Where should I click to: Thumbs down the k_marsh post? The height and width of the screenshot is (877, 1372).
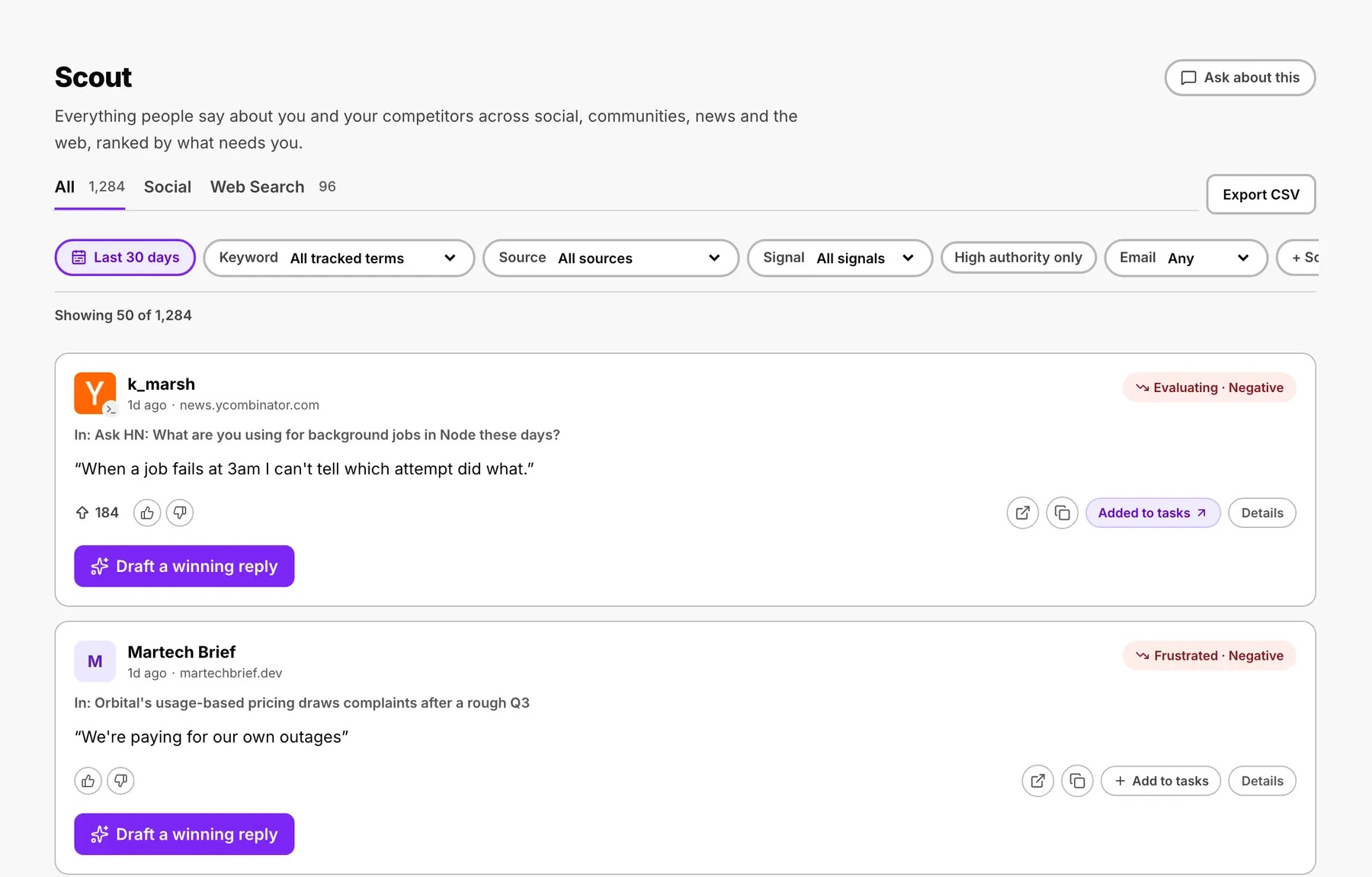click(180, 513)
